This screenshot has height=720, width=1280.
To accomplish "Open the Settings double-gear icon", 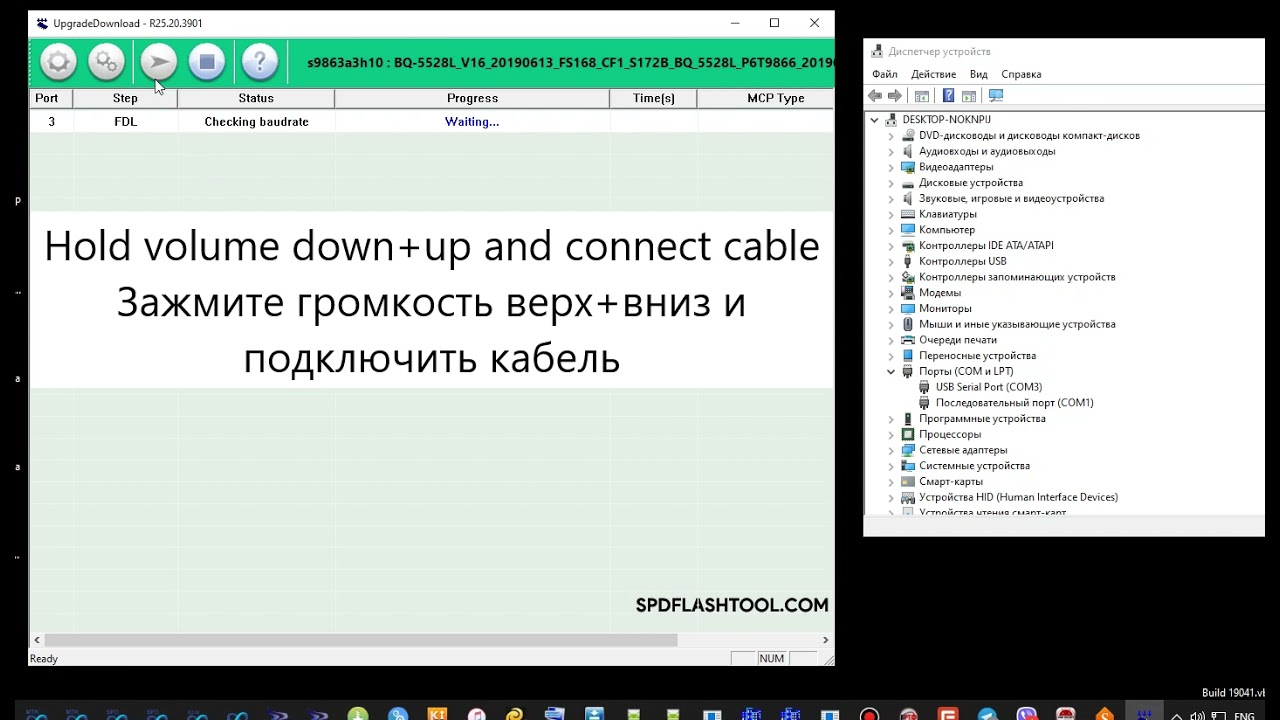I will [x=106, y=63].
